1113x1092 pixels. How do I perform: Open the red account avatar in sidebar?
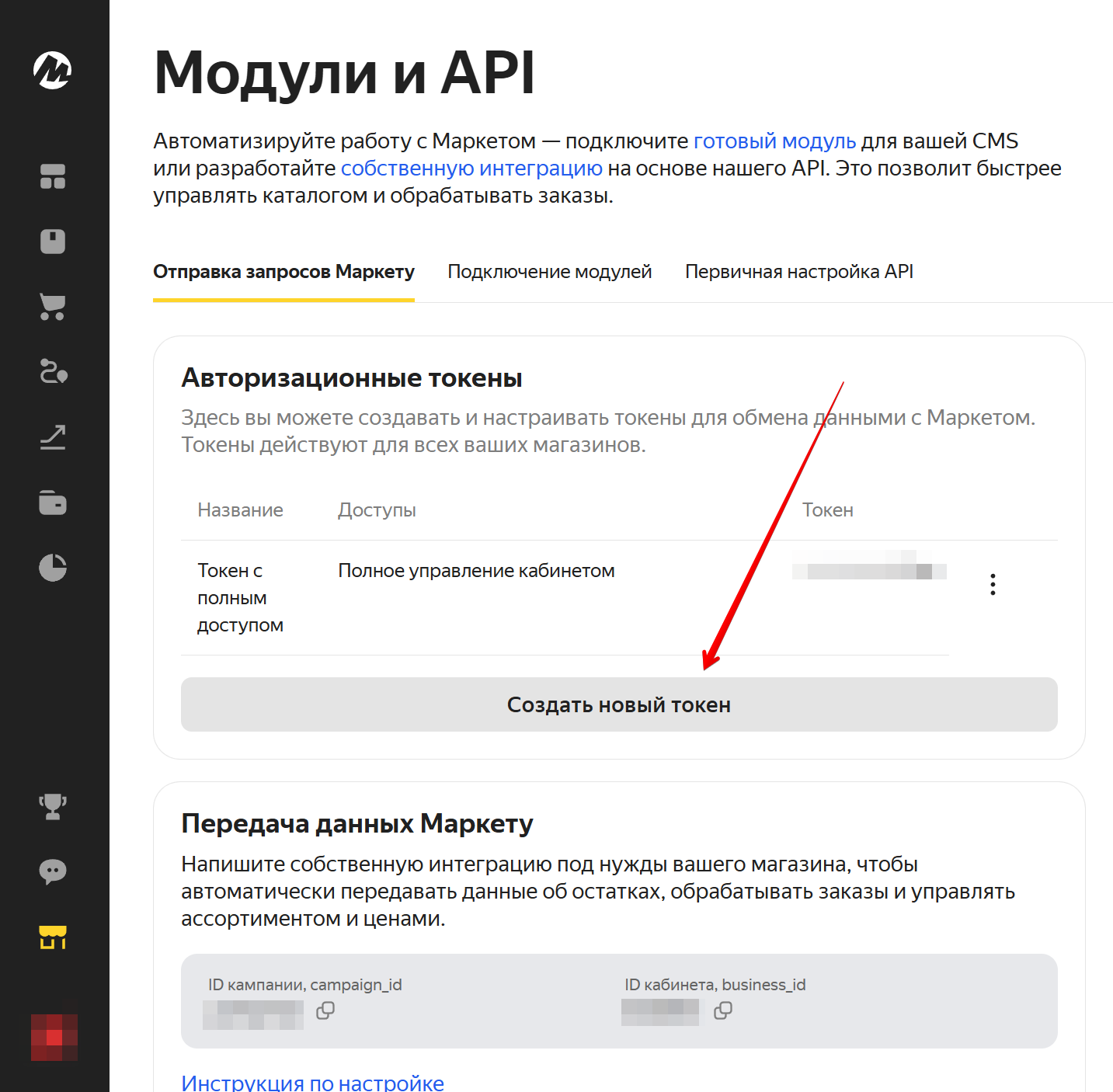tap(54, 1038)
